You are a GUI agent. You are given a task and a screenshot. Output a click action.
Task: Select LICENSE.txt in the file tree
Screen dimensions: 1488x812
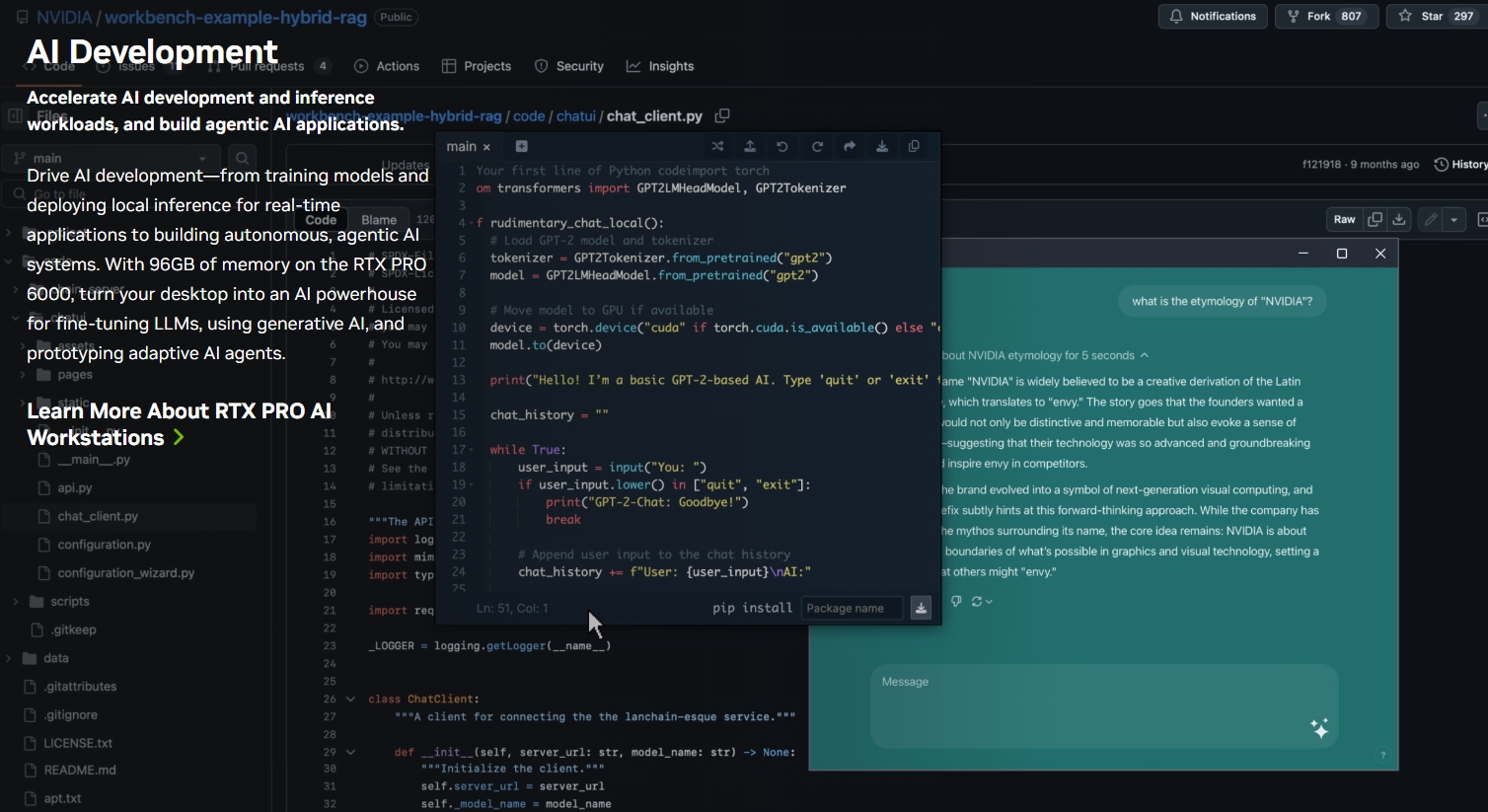coord(78,743)
